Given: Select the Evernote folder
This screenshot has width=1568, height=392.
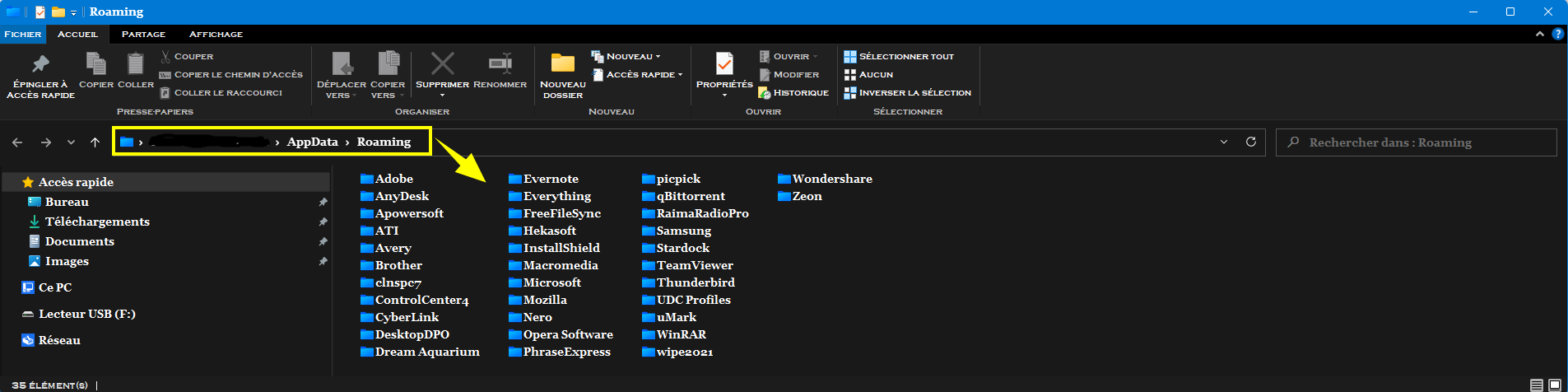Looking at the screenshot, I should pyautogui.click(x=544, y=179).
